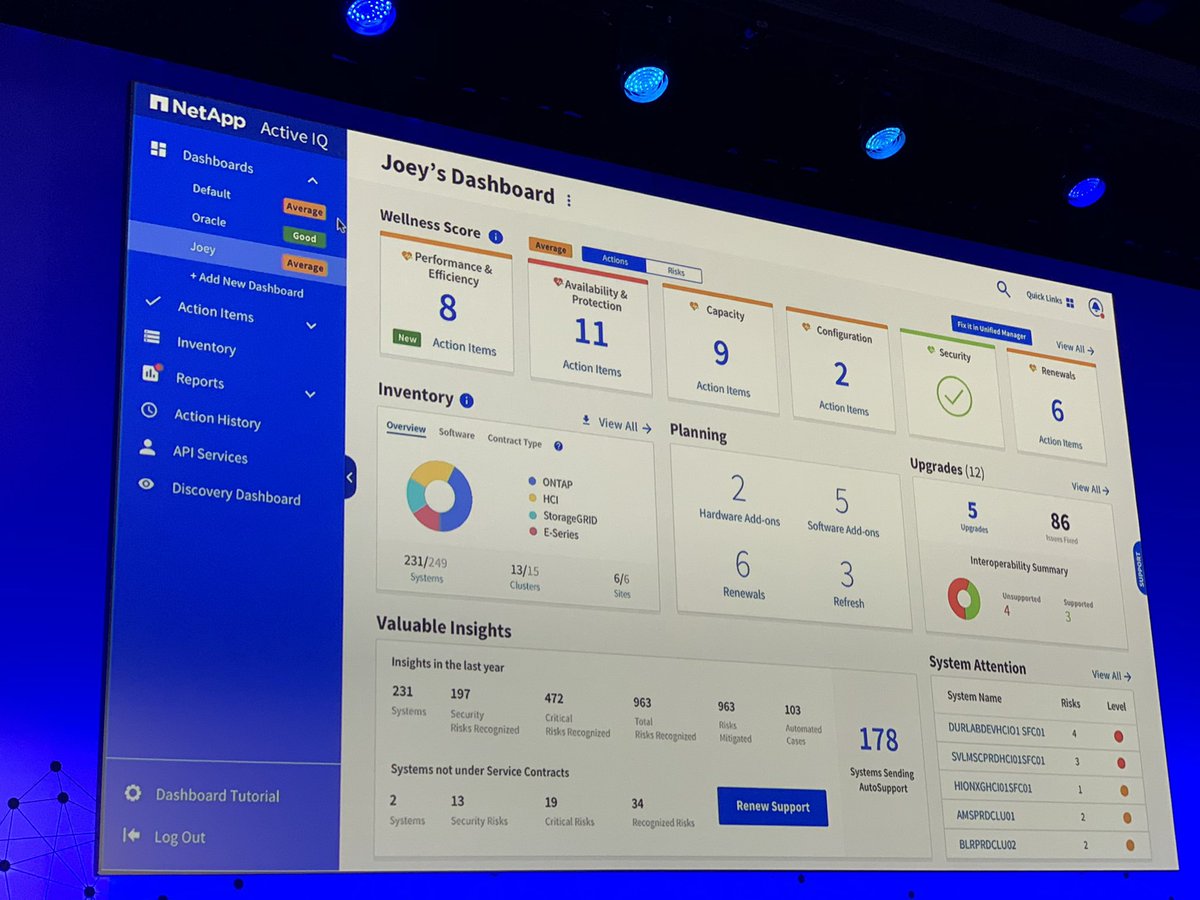1200x900 pixels.
Task: Switch the Wellness toggle to Risks
Action: click(674, 271)
